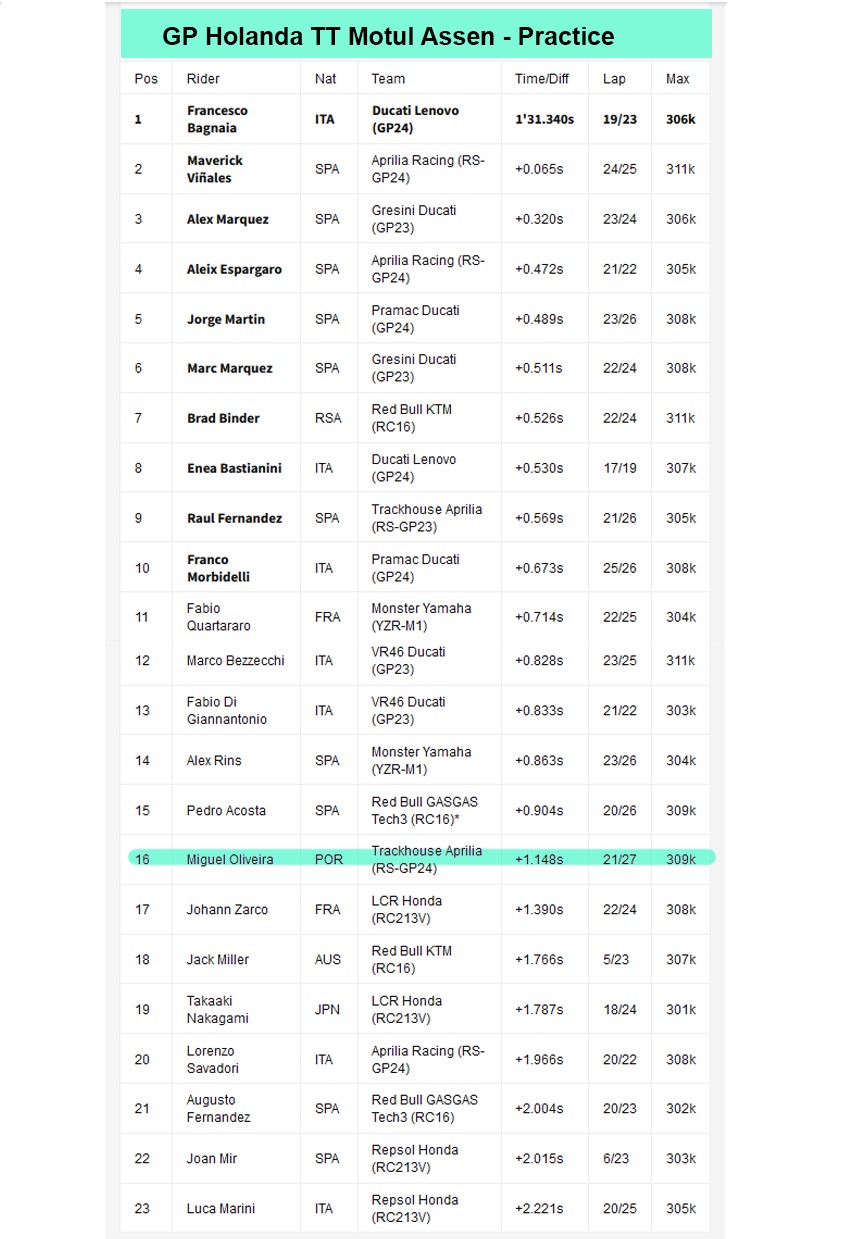Select rider name Francesco Bagnaia
This screenshot has height=1239, width=847.
217,119
